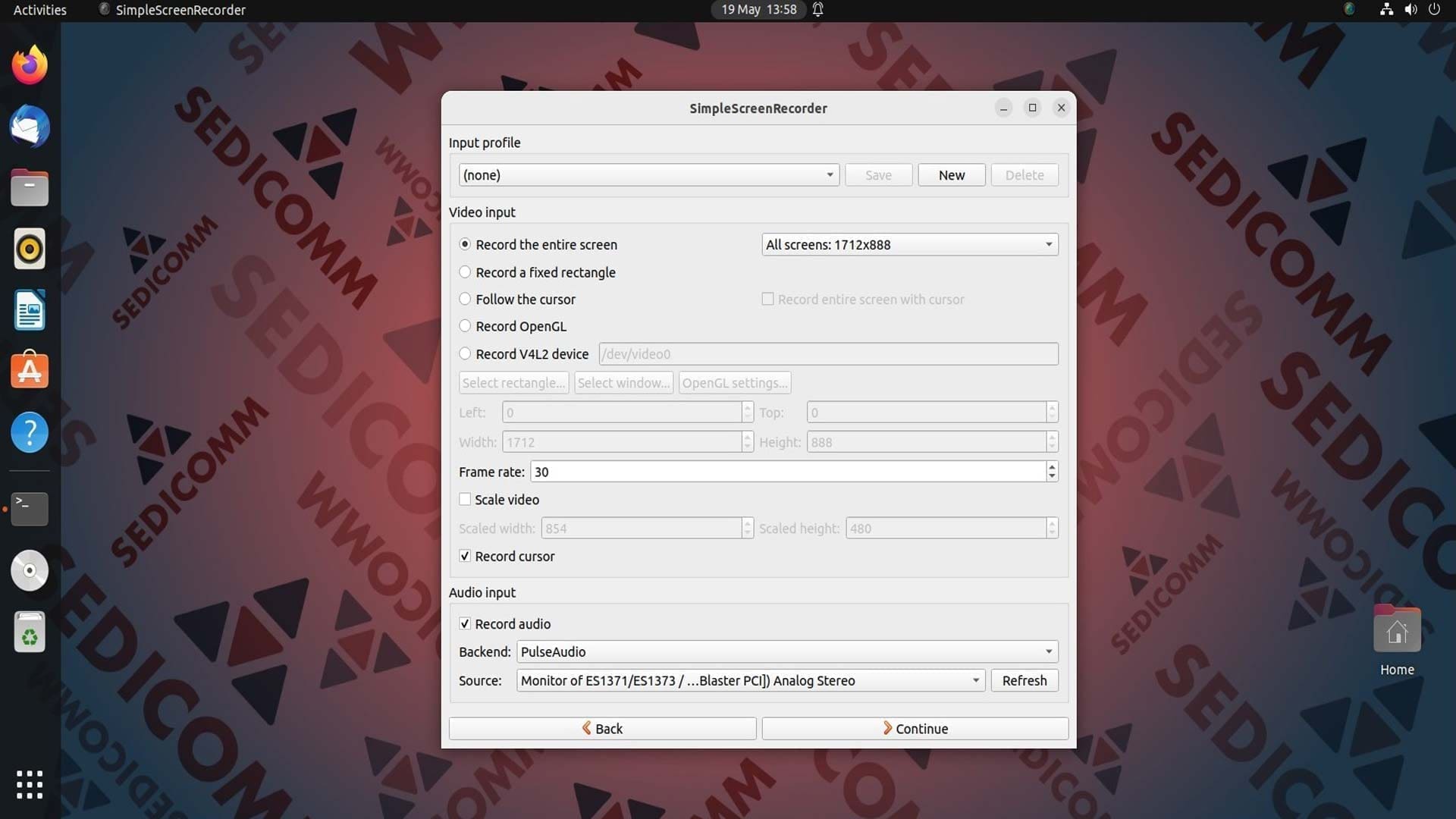
Task: Open the volume icon in the top bar
Action: pos(1410,10)
